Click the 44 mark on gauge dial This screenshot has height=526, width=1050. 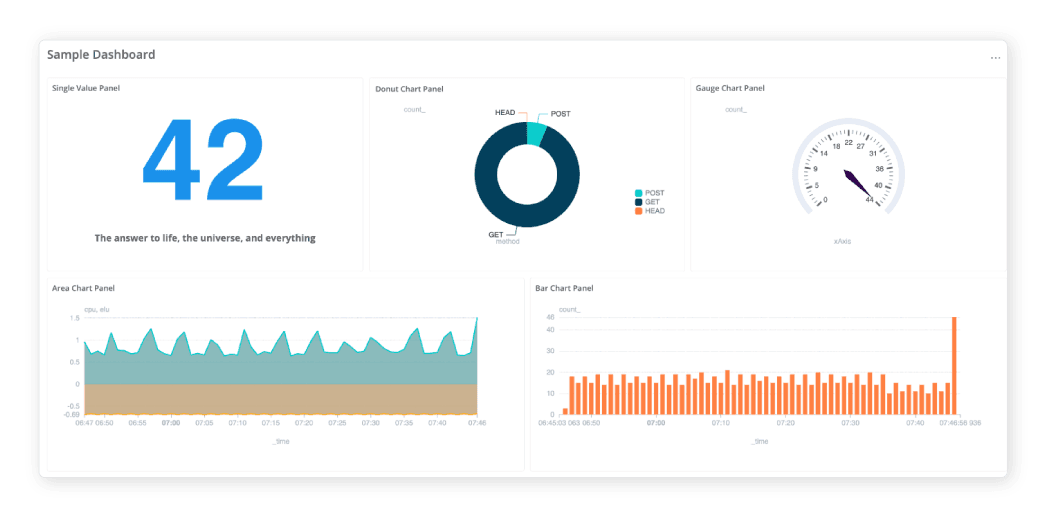coord(869,200)
